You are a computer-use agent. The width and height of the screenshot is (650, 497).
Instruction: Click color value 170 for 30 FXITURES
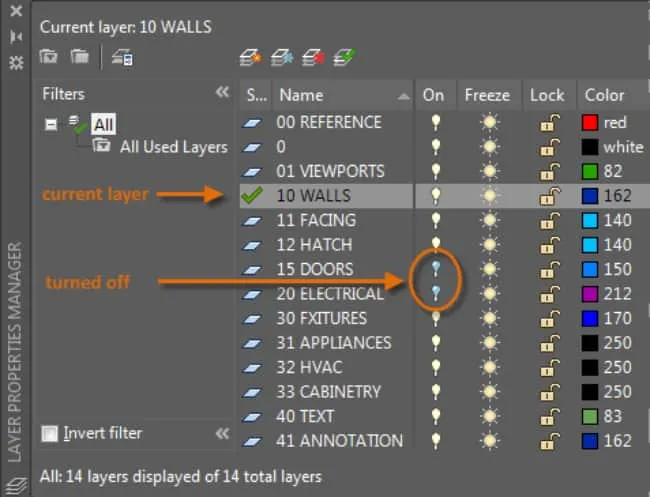click(x=617, y=318)
